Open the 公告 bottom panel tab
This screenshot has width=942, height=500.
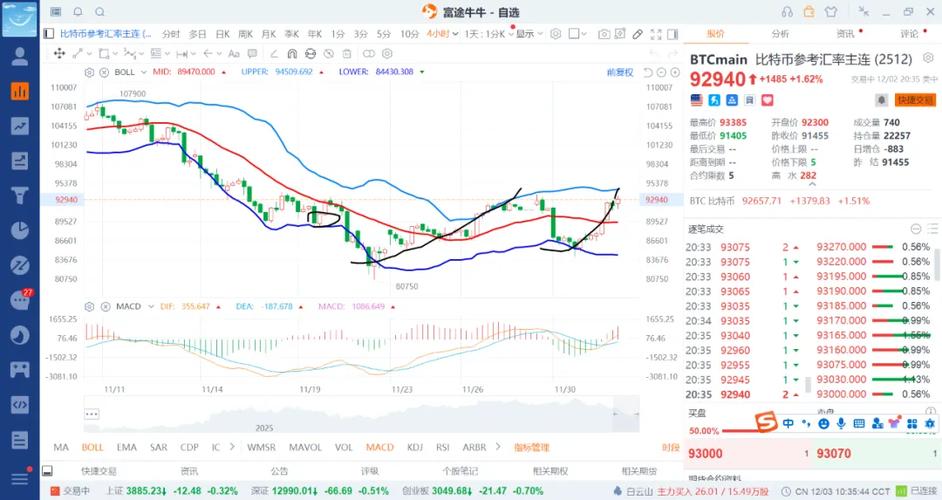[x=279, y=471]
